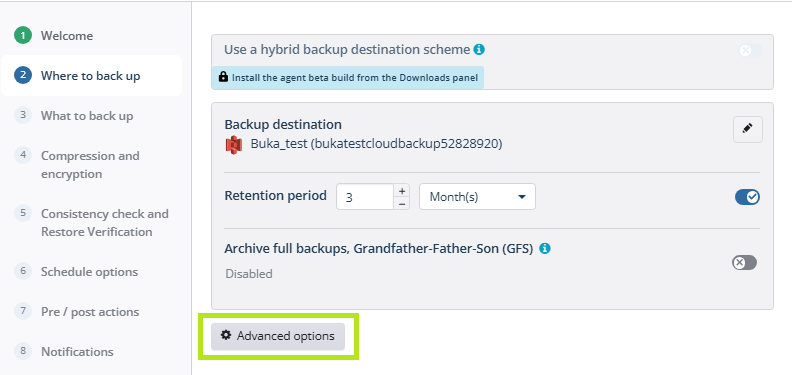792x375 pixels.
Task: Click the info icon beside GFS archive label
Action: click(544, 249)
